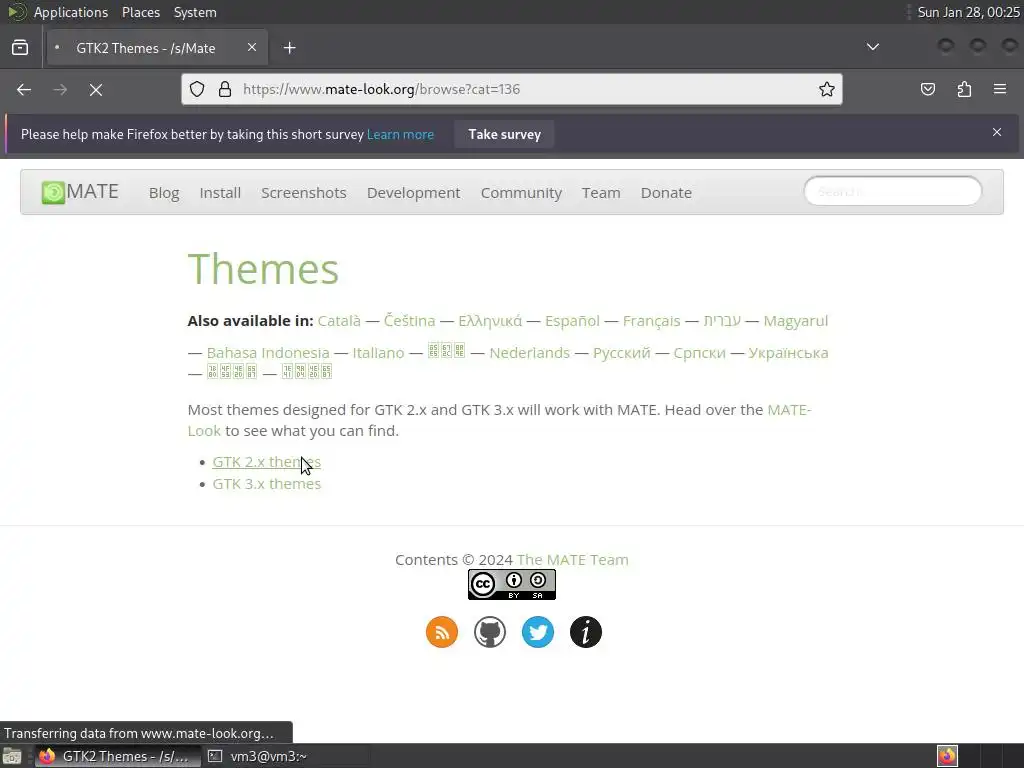Open the Firefox View icon in the tab bar
The image size is (1024, 768).
(x=20, y=48)
